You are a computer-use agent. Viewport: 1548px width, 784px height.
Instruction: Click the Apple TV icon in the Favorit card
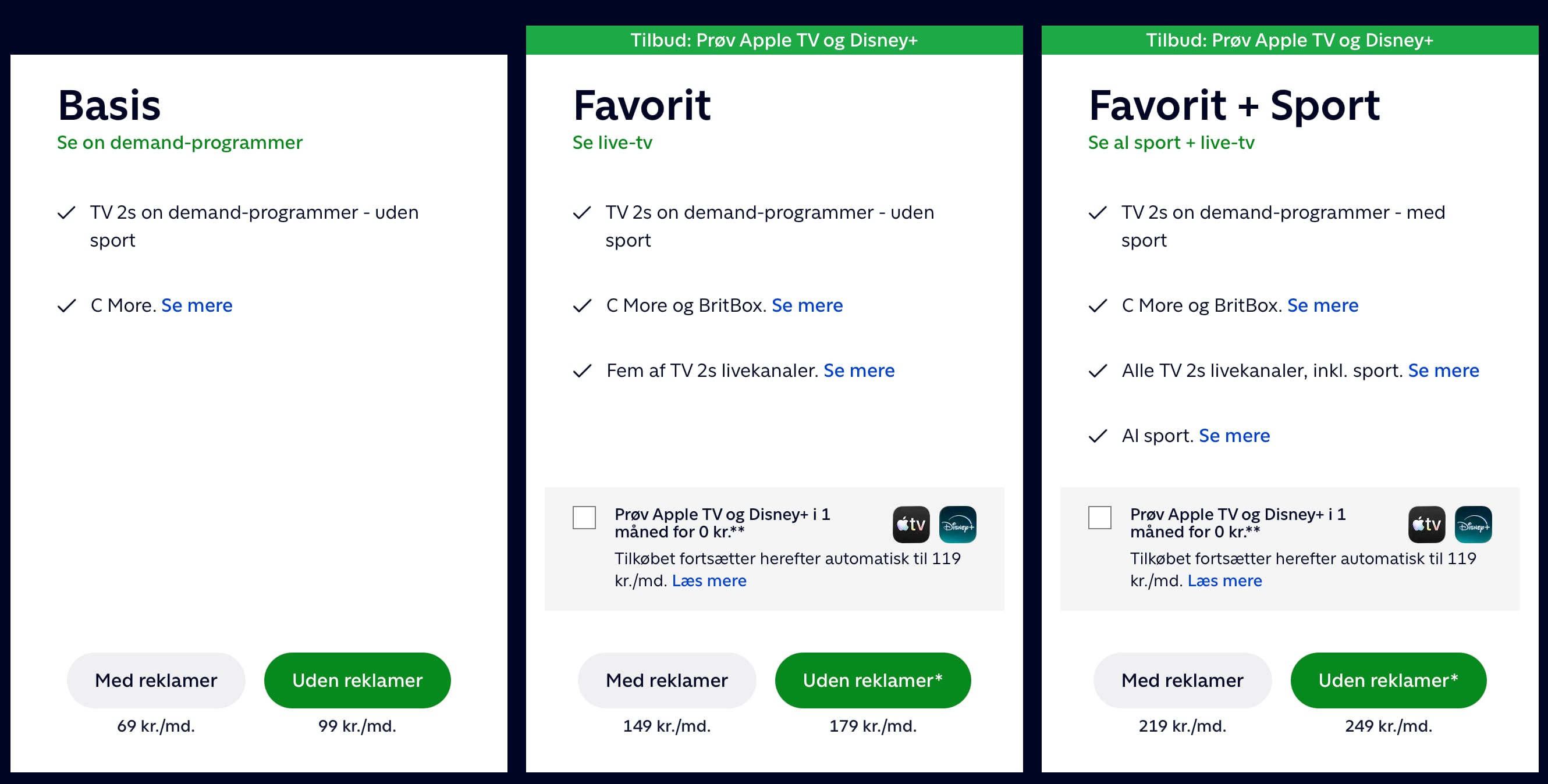tap(911, 525)
